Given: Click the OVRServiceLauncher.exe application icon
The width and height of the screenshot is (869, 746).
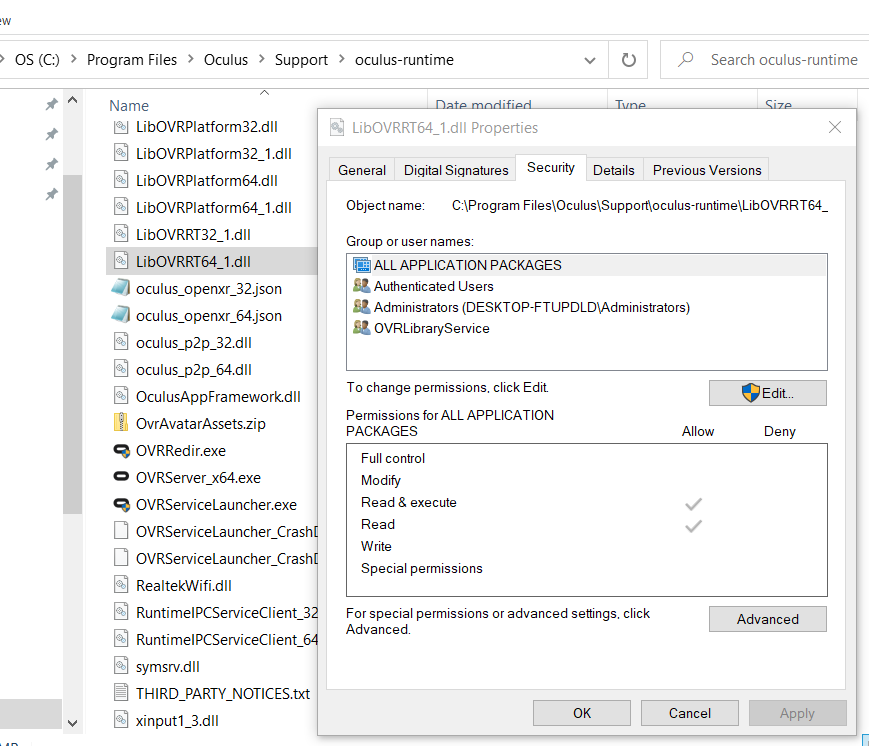Looking at the screenshot, I should click(121, 504).
